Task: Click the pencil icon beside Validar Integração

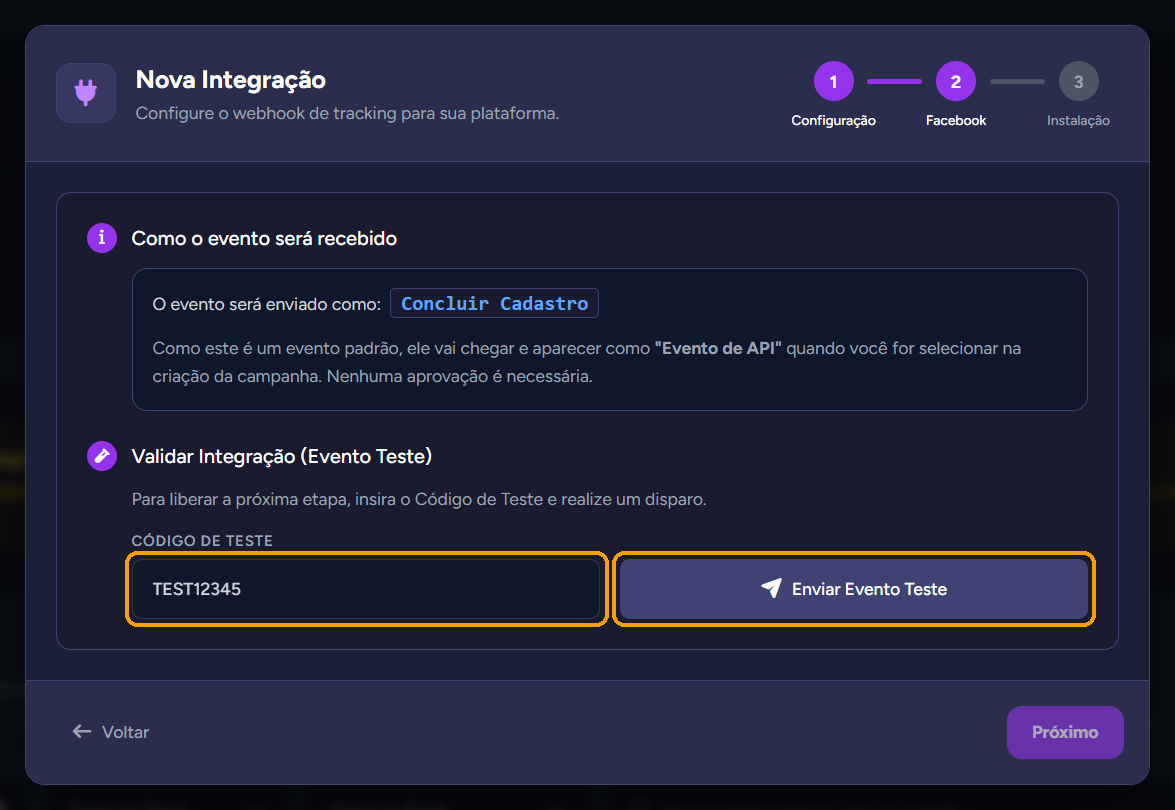Action: tap(102, 456)
